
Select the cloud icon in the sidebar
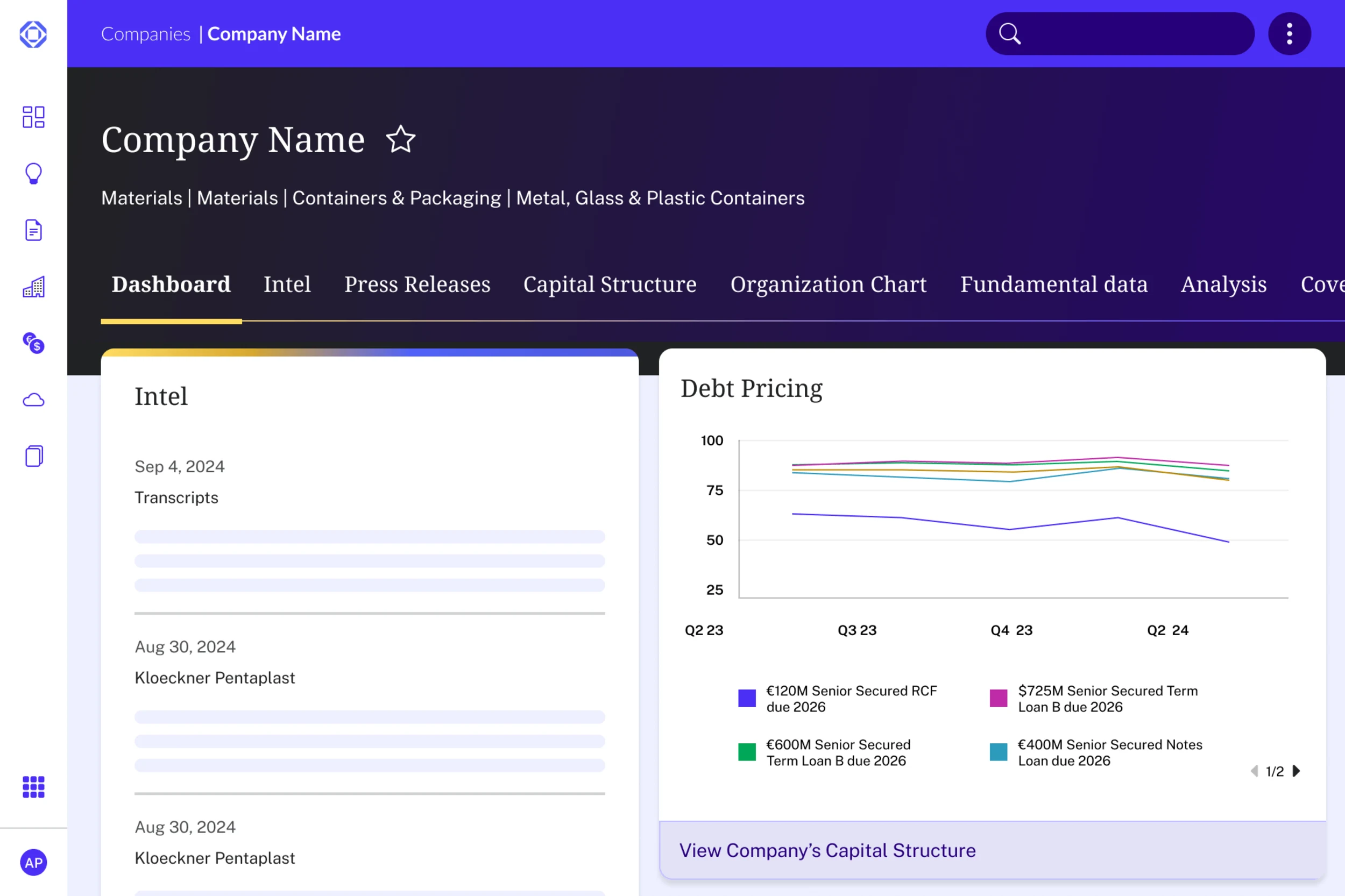coord(33,400)
